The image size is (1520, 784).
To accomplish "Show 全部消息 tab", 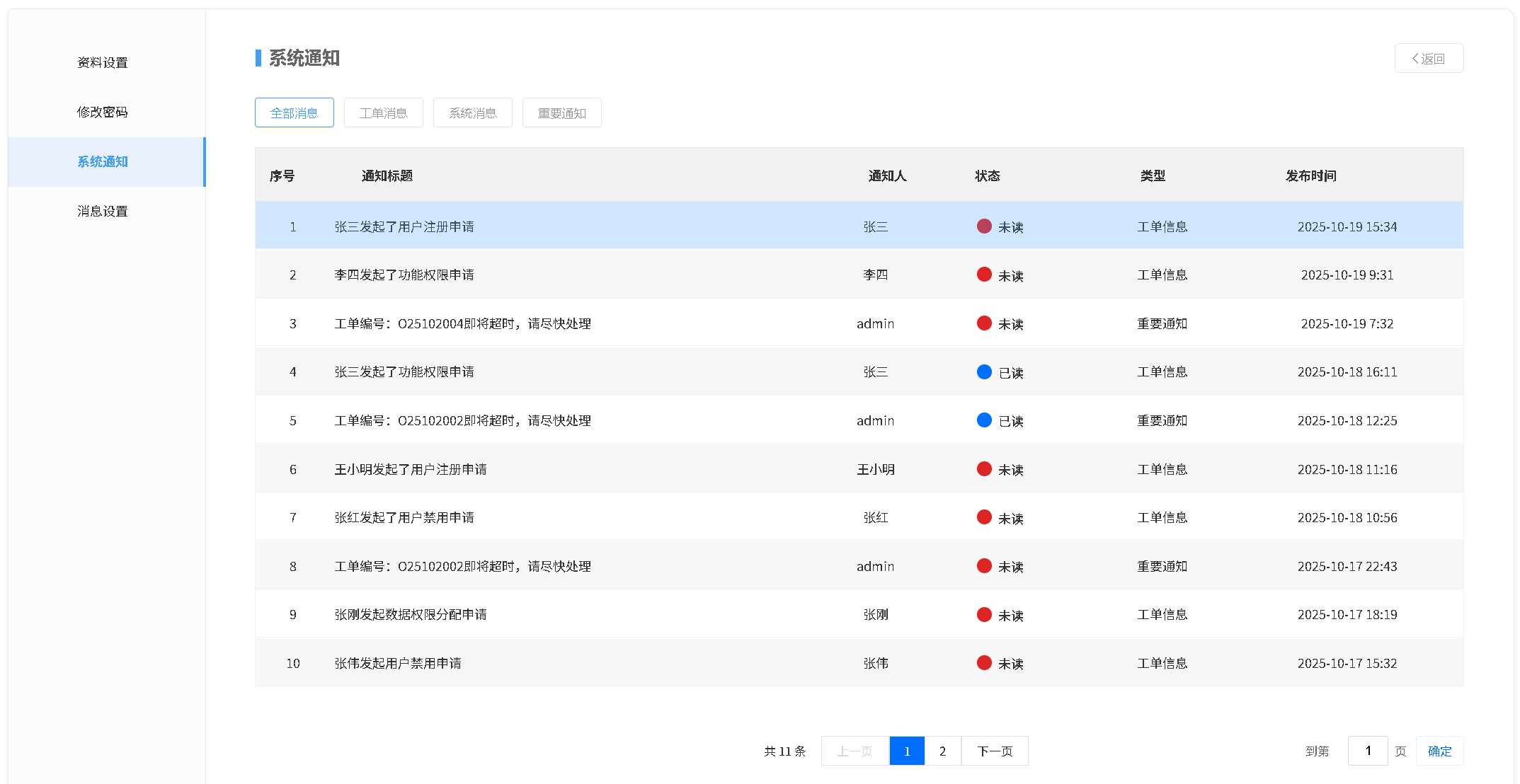I will point(294,113).
